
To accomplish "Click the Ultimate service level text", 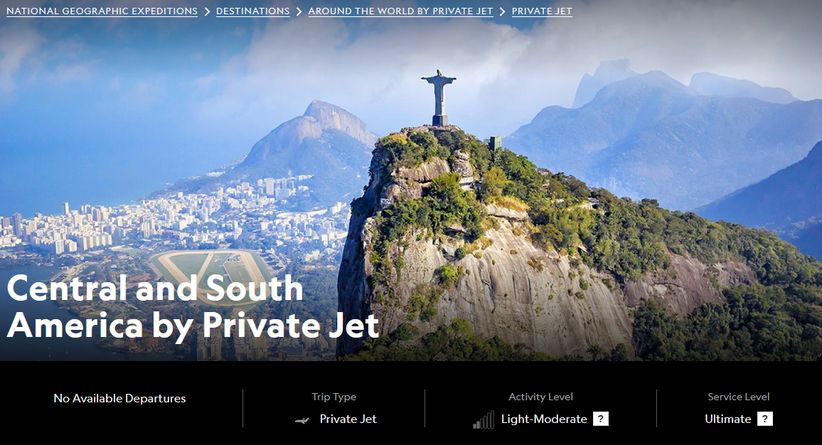I will pyautogui.click(x=728, y=419).
